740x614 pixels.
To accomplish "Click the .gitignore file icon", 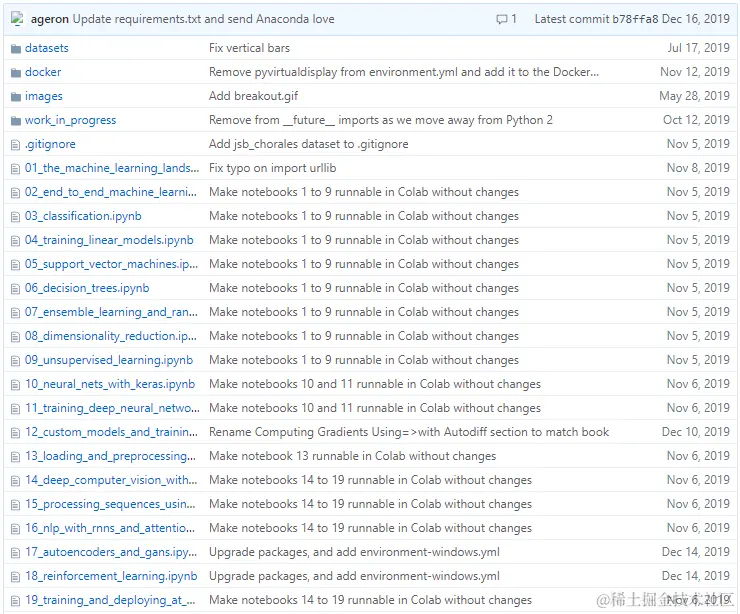I will tap(16, 144).
